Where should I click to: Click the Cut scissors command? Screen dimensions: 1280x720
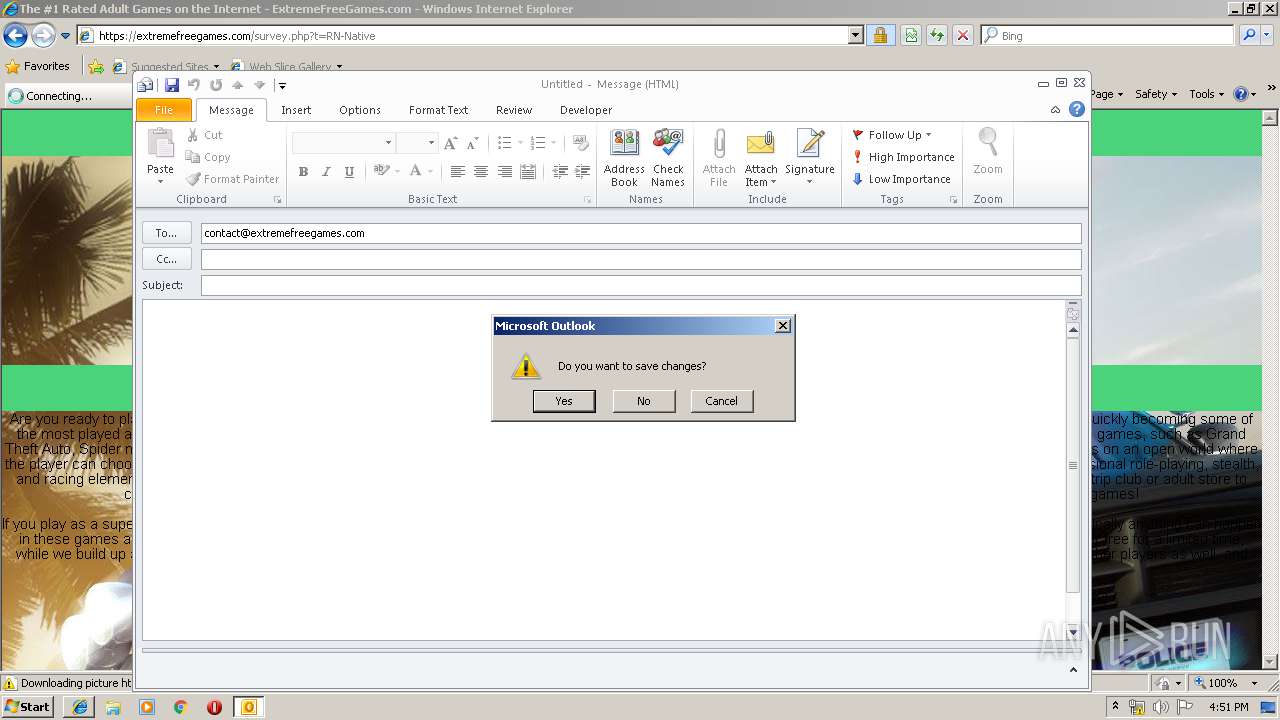(x=205, y=135)
